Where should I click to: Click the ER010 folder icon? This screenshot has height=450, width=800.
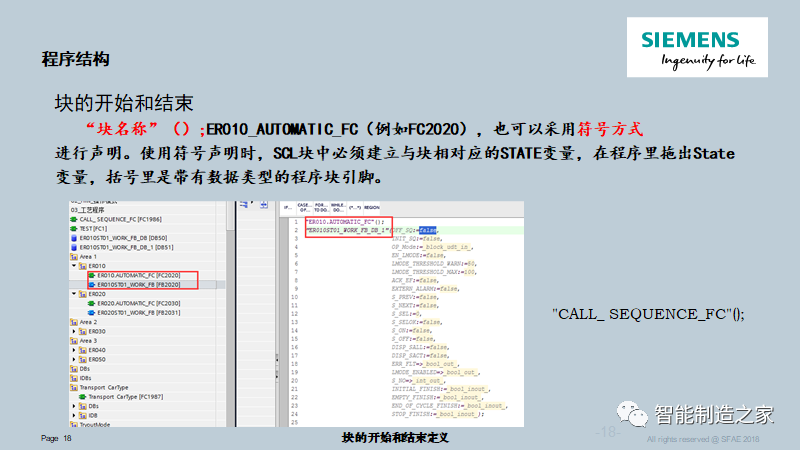tap(83, 266)
